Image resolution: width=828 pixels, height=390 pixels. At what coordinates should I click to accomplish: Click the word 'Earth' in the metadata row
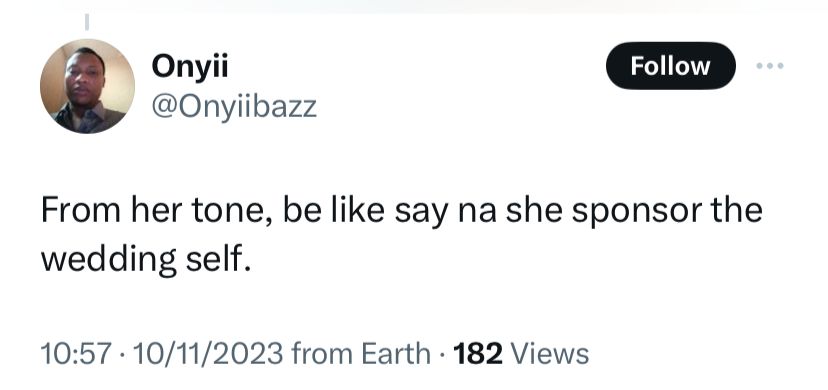396,354
